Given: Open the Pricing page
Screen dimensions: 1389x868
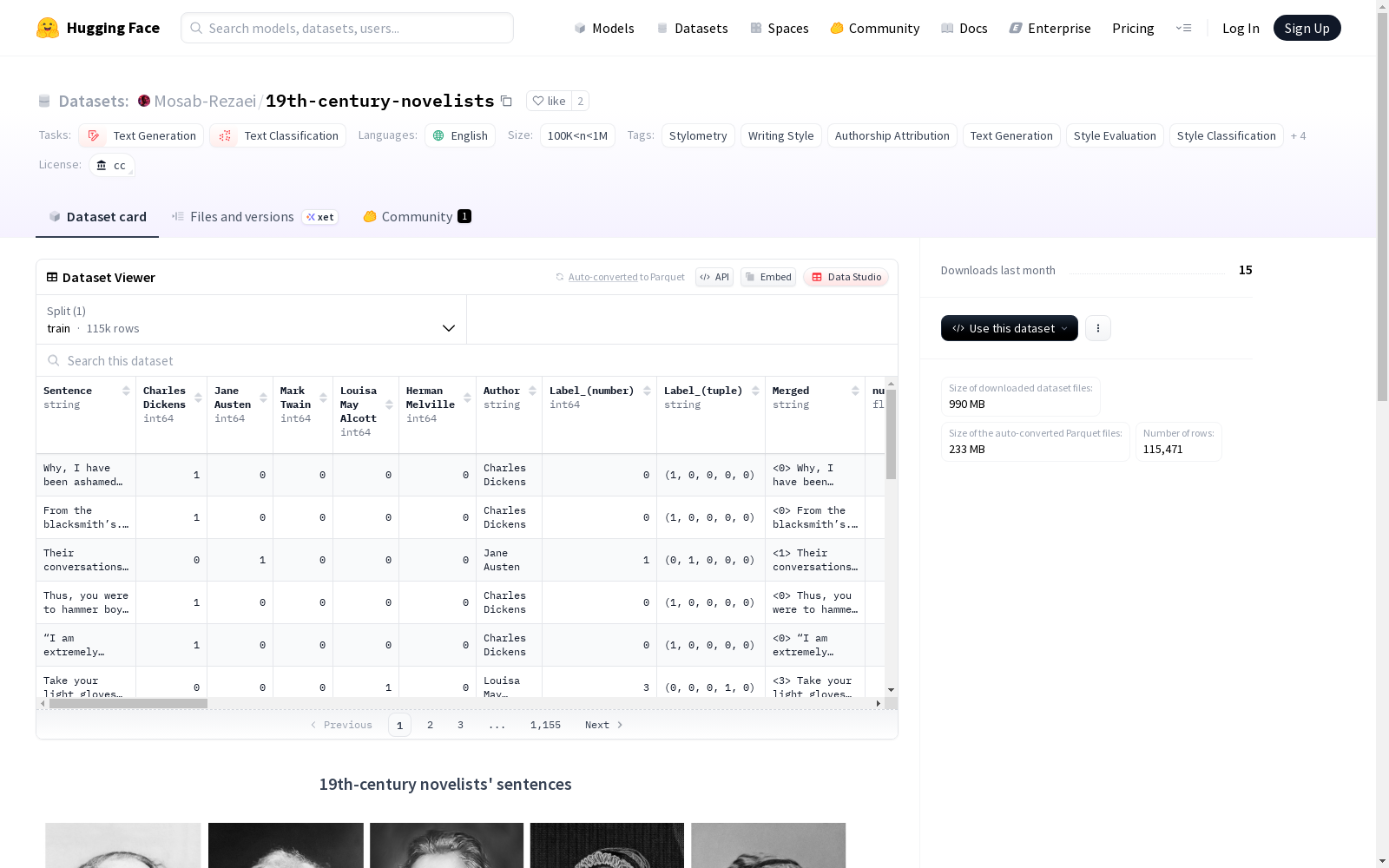Looking at the screenshot, I should [1133, 28].
